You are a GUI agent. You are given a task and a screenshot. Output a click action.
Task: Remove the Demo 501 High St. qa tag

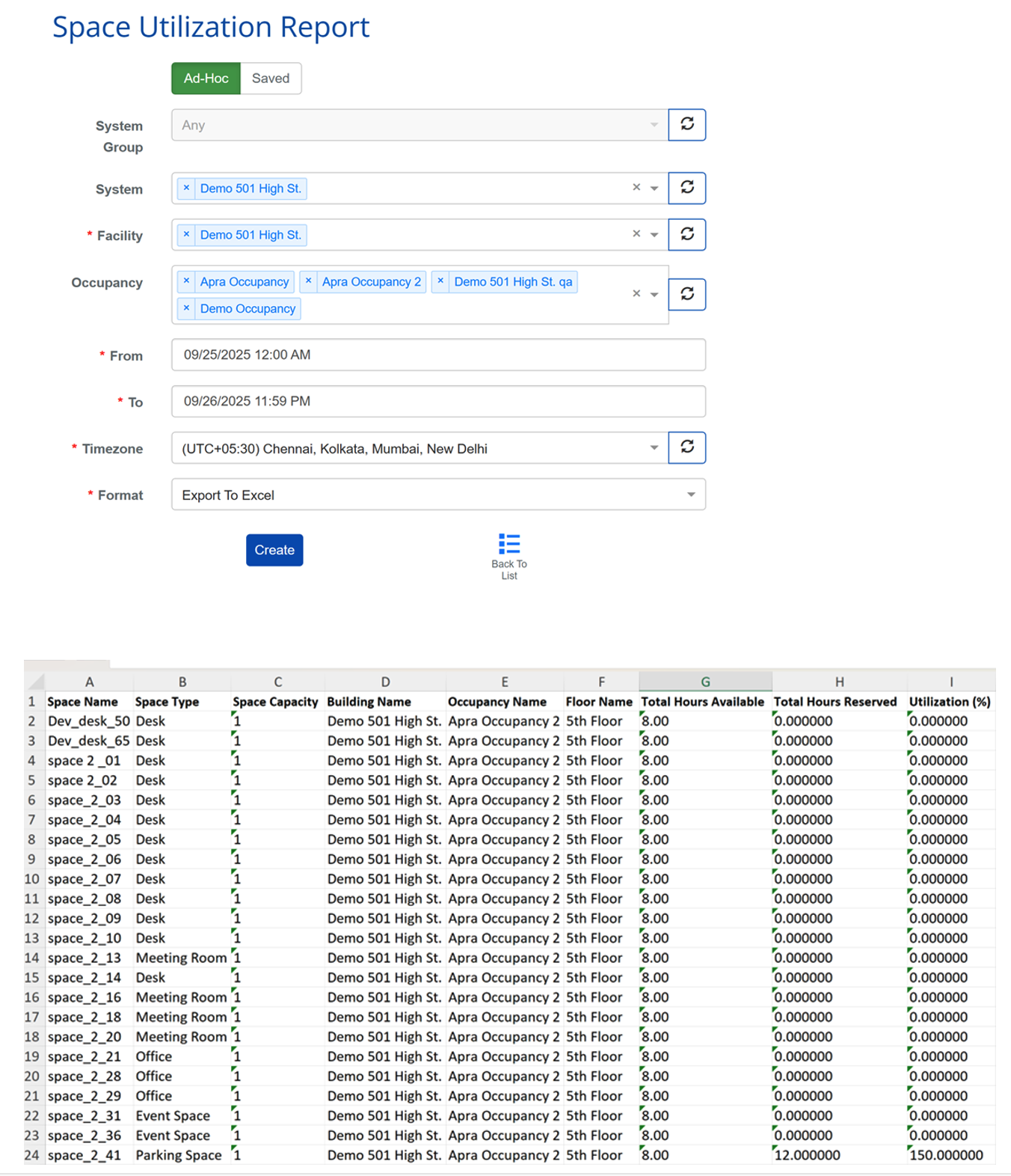coord(440,282)
